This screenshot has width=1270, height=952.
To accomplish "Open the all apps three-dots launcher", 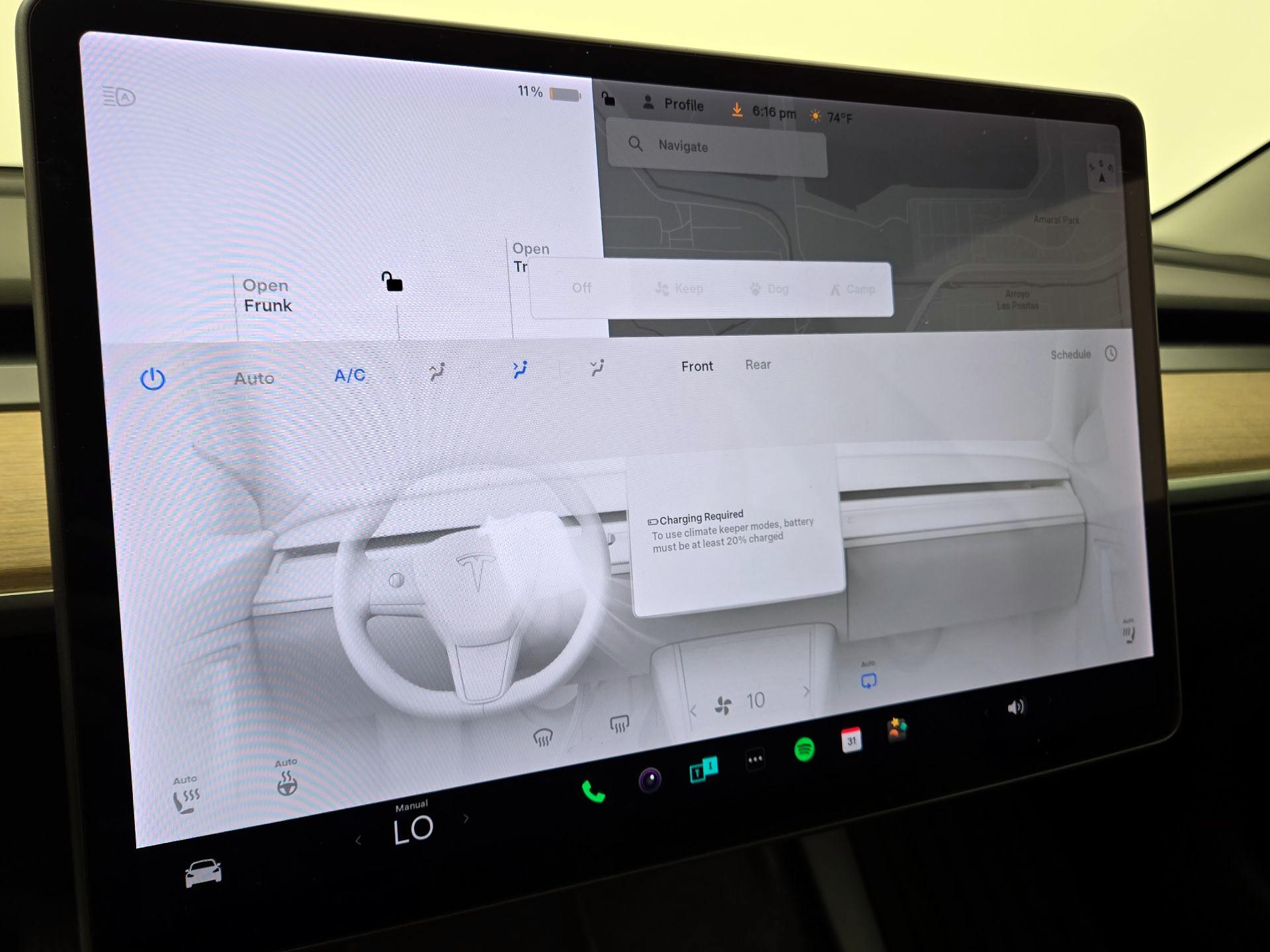I will pyautogui.click(x=755, y=760).
